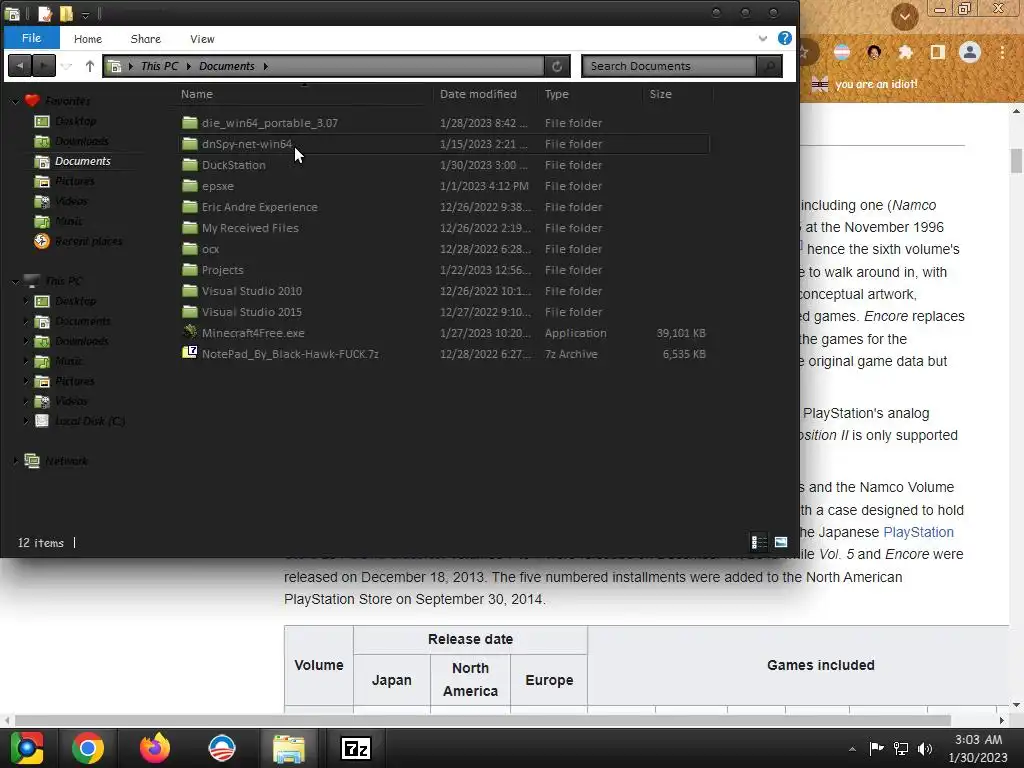Sort by the Date modified column
Screen dimensions: 1024x768
[x=478, y=94]
